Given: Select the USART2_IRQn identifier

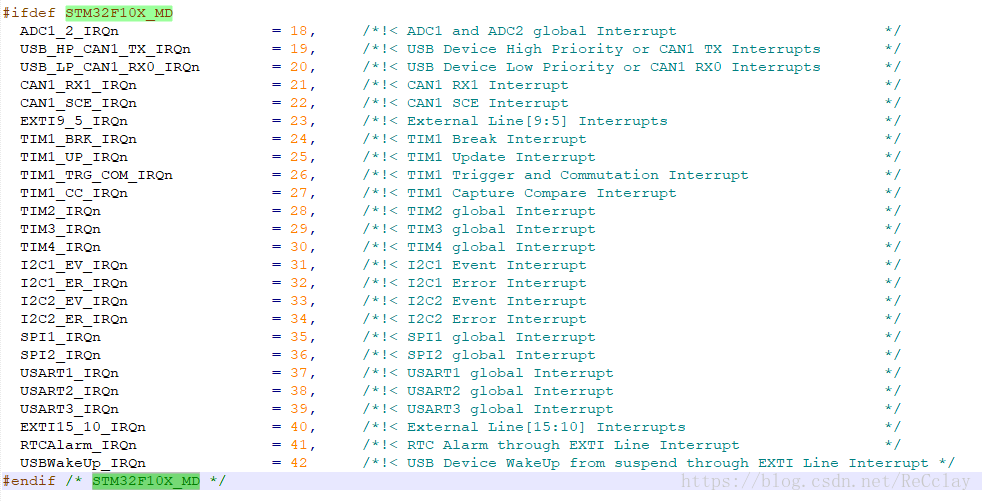Looking at the screenshot, I should coord(70,391).
